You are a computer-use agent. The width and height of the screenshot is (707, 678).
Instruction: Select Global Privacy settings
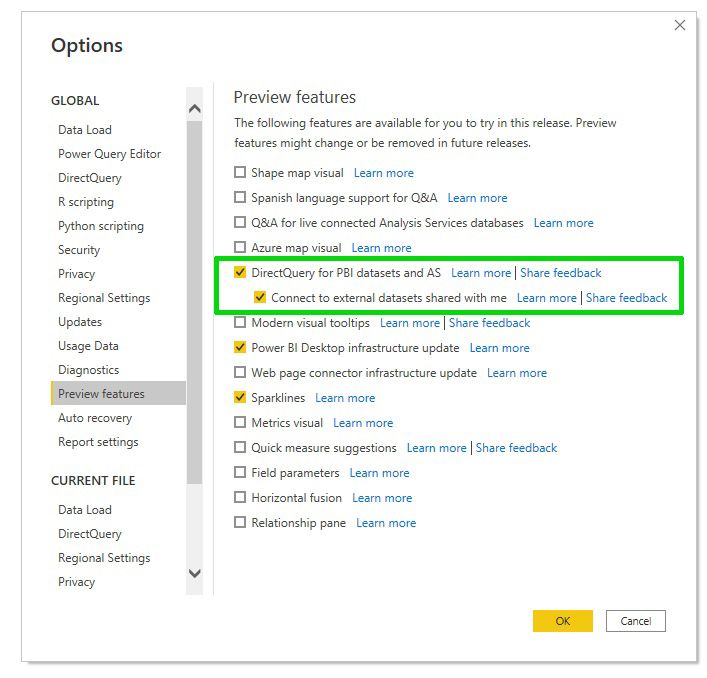tap(77, 274)
